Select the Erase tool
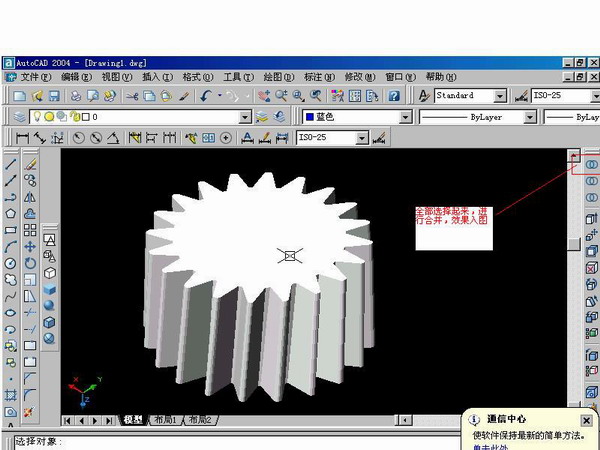 click(x=30, y=164)
